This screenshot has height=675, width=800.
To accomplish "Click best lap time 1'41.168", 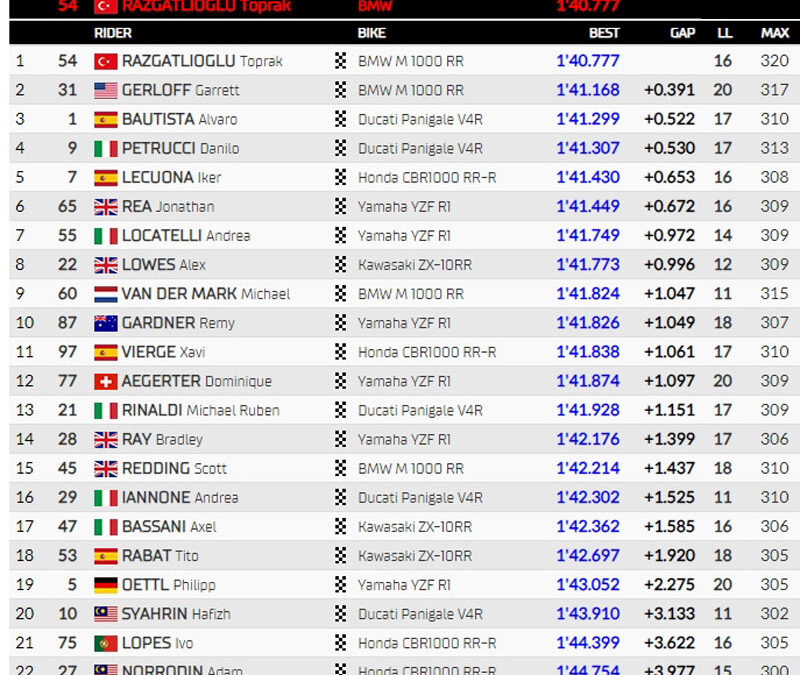I will 588,90.
